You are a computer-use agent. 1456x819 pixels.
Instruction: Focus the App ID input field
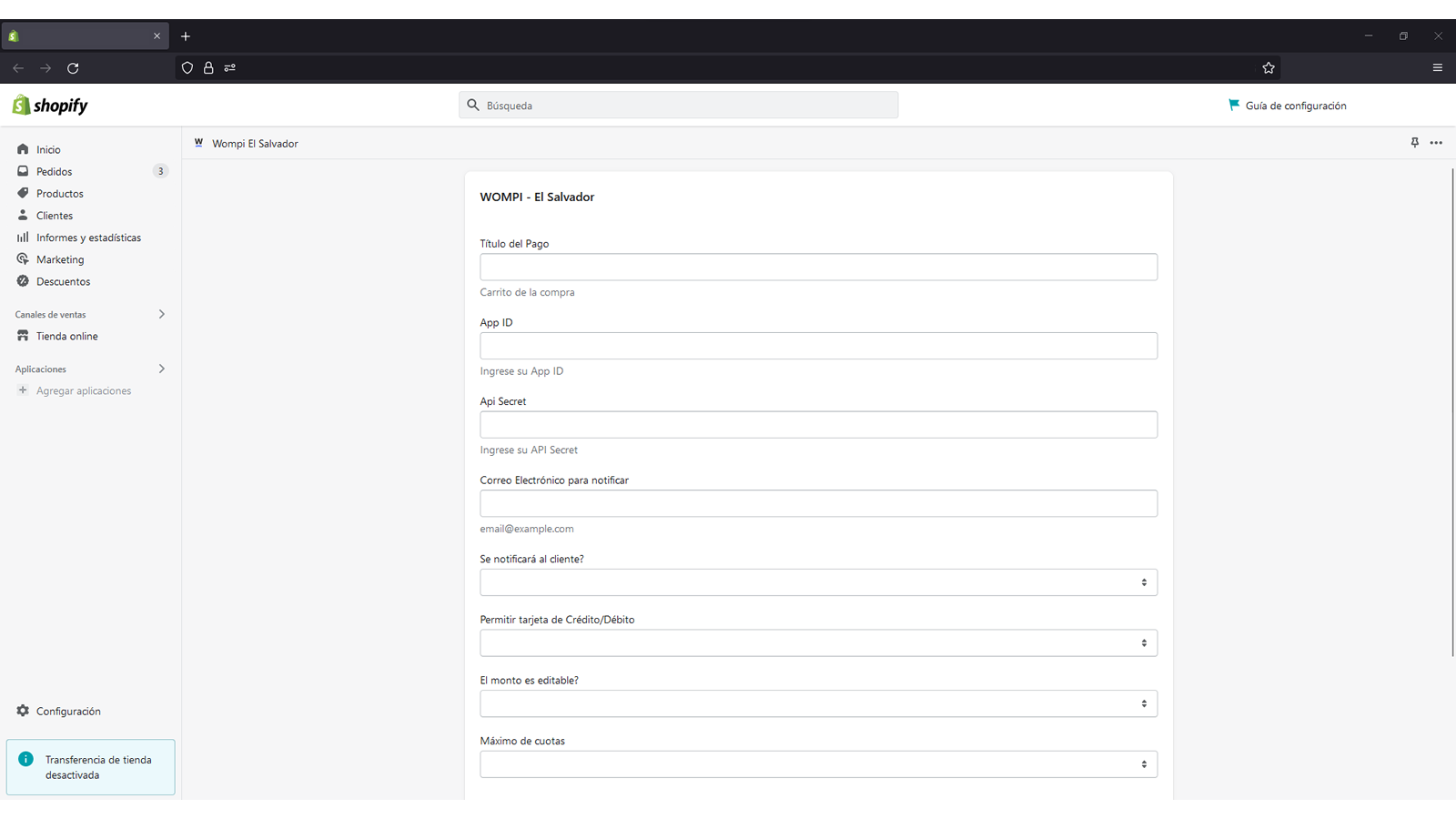818,346
